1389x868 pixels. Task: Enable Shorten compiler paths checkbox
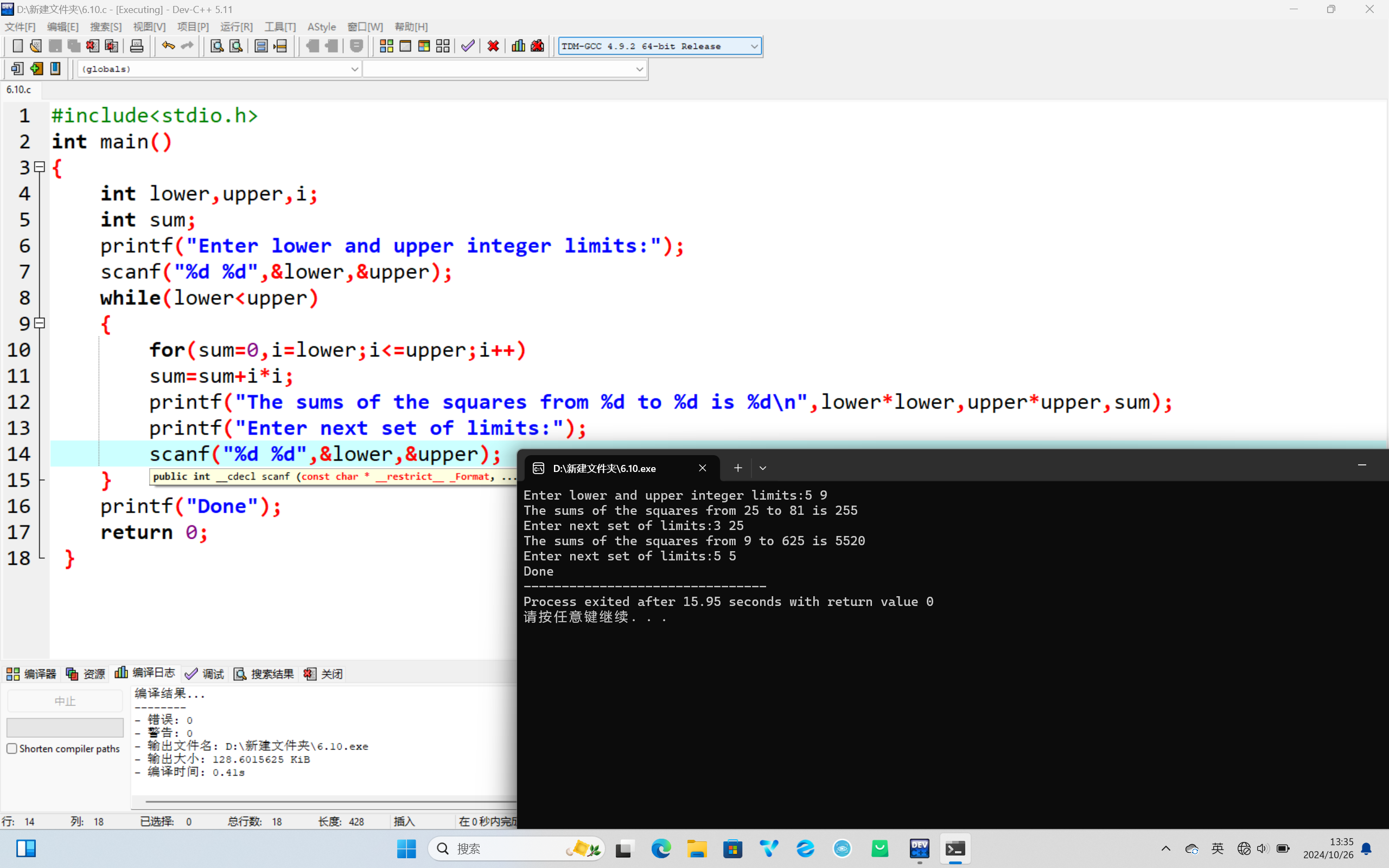pyautogui.click(x=12, y=749)
